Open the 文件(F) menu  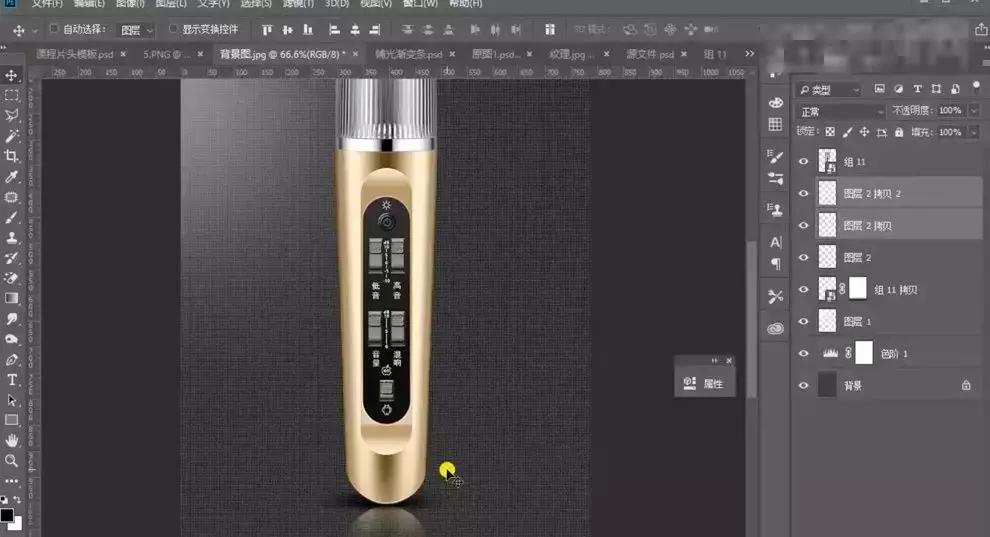tap(47, 4)
